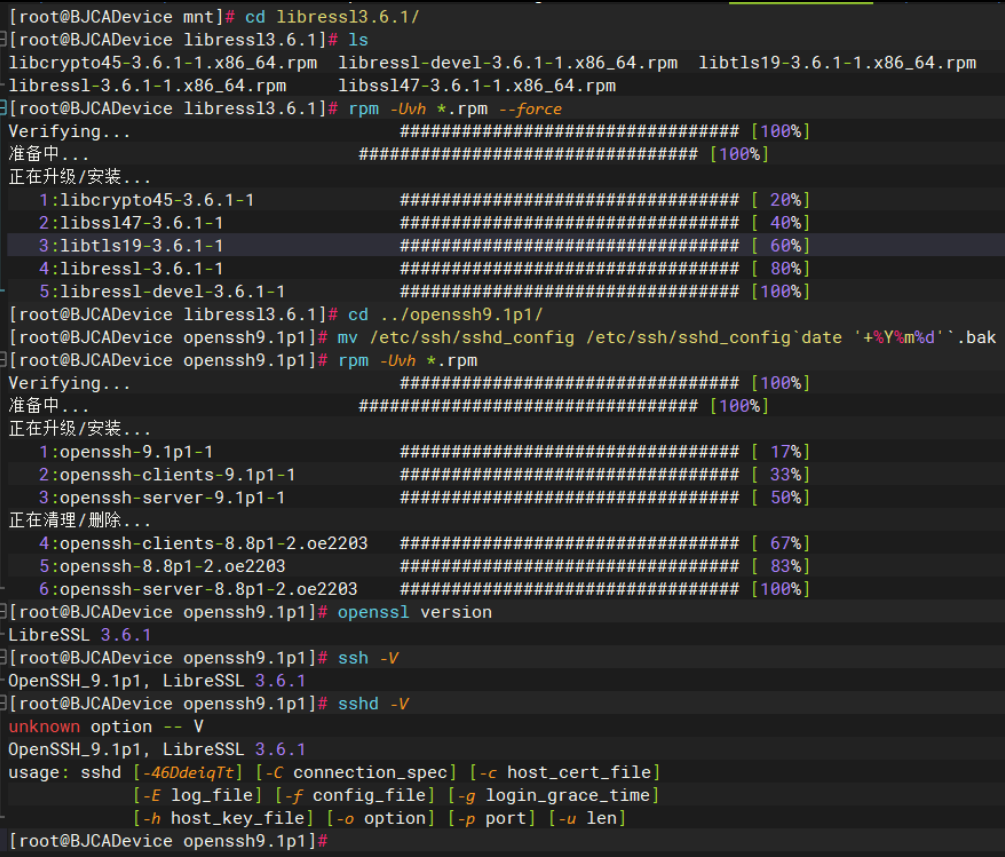
Task: Click the '33%' progress value
Action: click(x=786, y=475)
